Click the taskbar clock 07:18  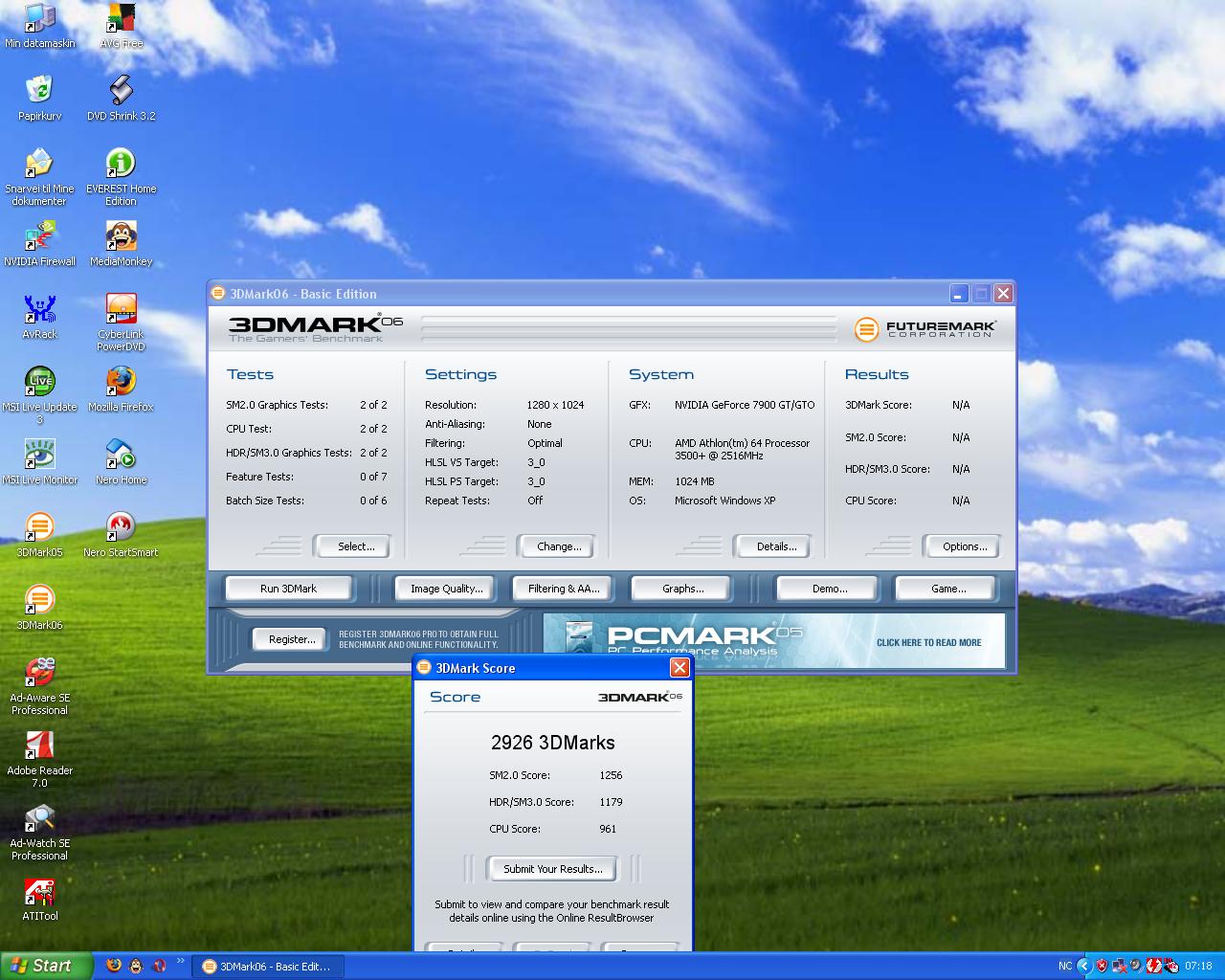1198,967
